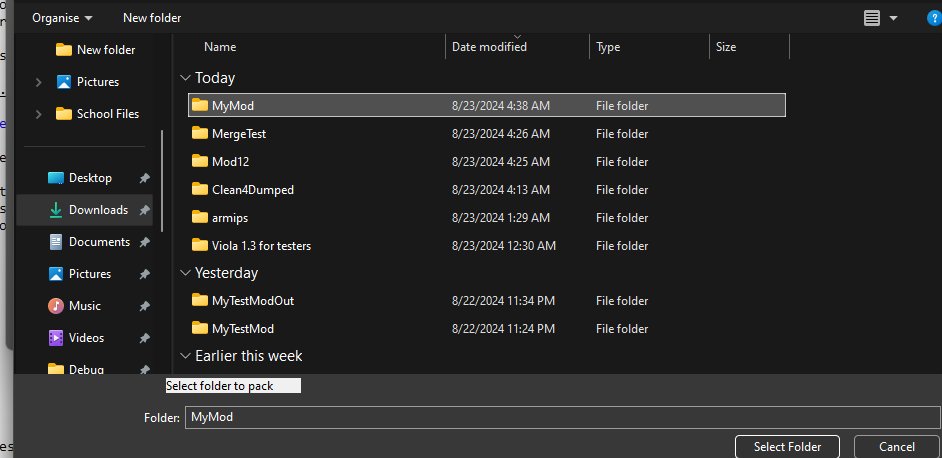Screen dimensions: 942x458
Task: Click the Downloads arrow icon in sidebar
Action: click(x=56, y=210)
